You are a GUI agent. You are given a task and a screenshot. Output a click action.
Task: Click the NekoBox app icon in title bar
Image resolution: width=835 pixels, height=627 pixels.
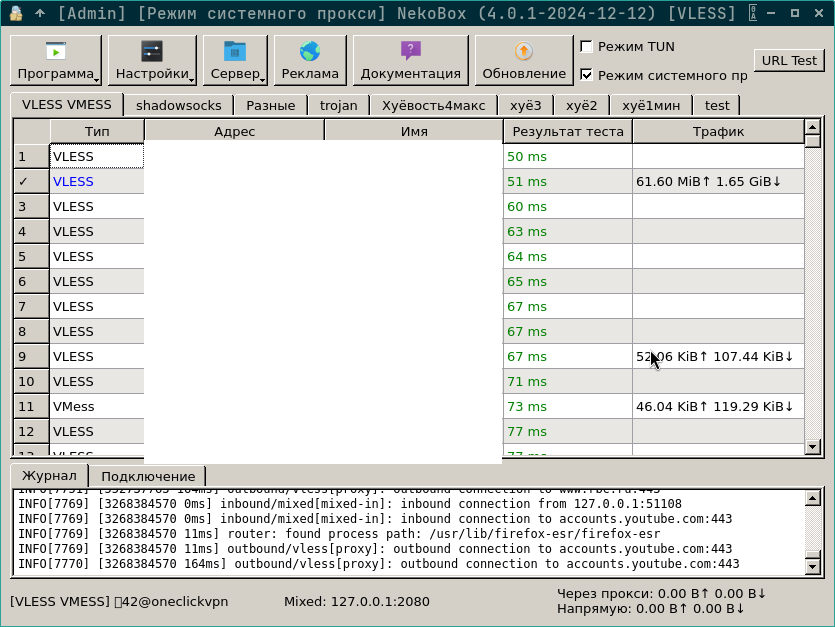pos(15,13)
